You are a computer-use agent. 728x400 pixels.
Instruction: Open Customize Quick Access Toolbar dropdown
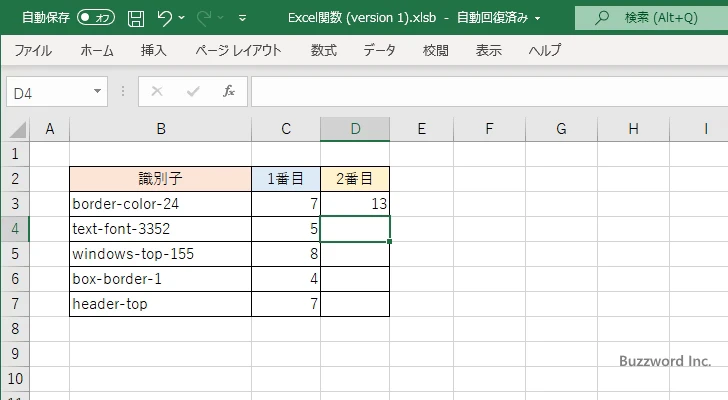(242, 18)
